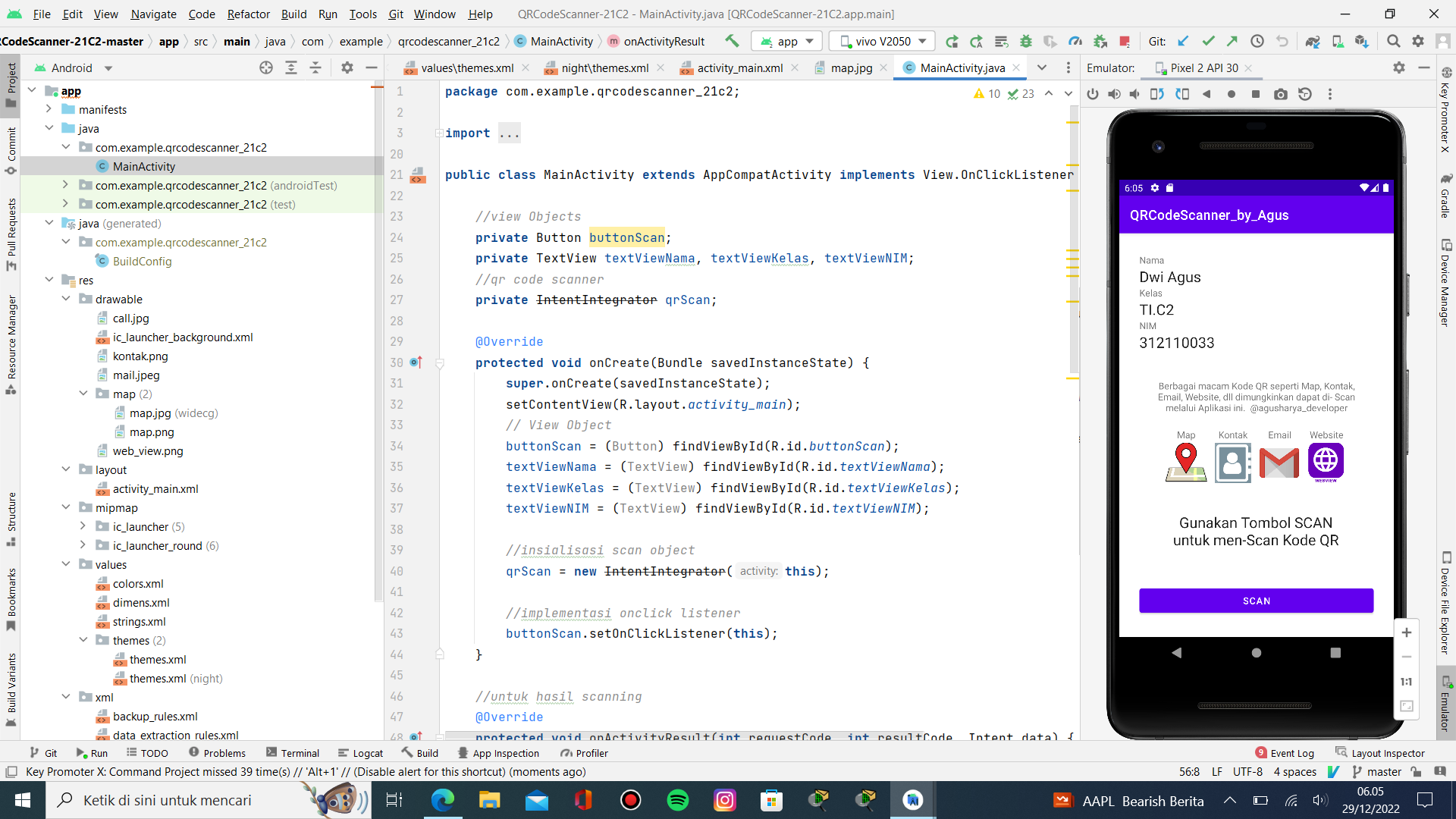Open Spotify from the Windows taskbar

pyautogui.click(x=677, y=800)
